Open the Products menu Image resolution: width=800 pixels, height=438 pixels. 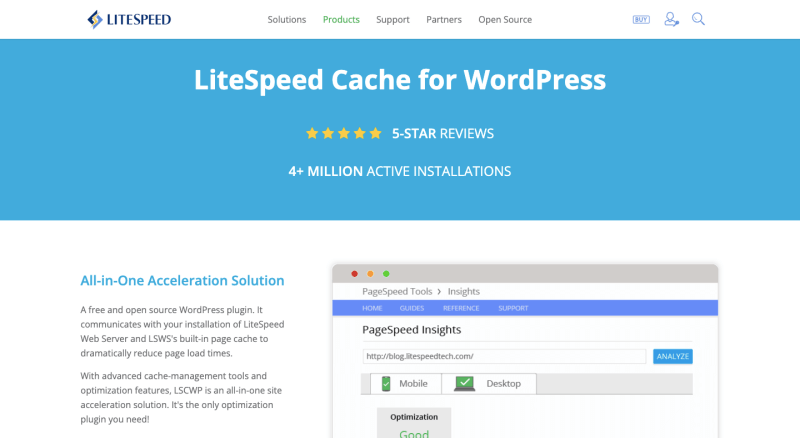tap(341, 19)
